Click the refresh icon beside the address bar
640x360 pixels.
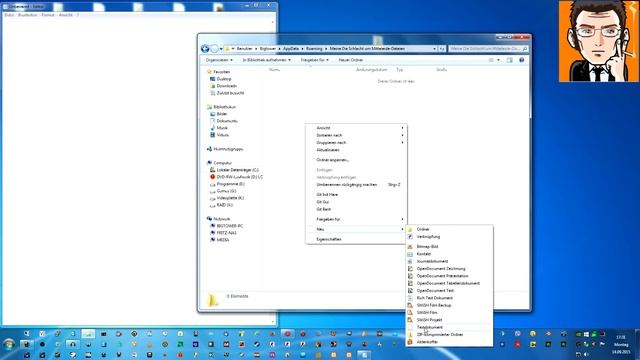[442, 49]
